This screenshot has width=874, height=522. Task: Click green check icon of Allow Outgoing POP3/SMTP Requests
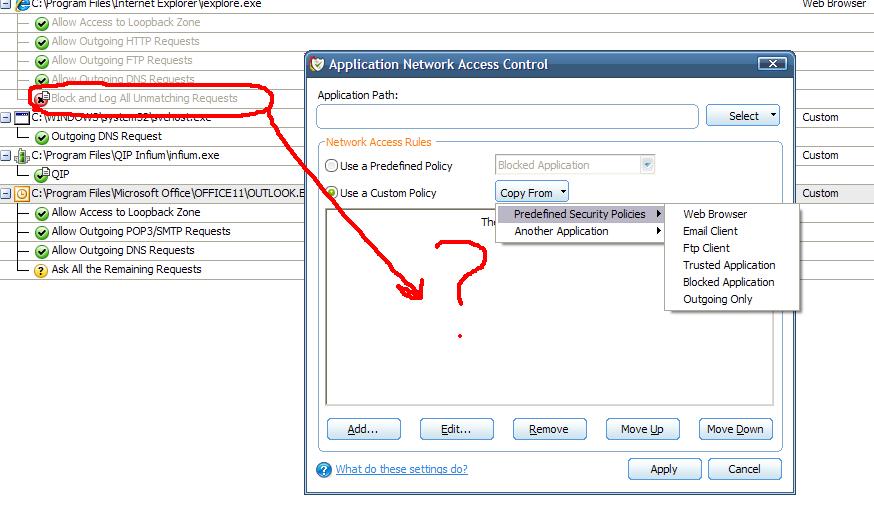pyautogui.click(x=41, y=232)
